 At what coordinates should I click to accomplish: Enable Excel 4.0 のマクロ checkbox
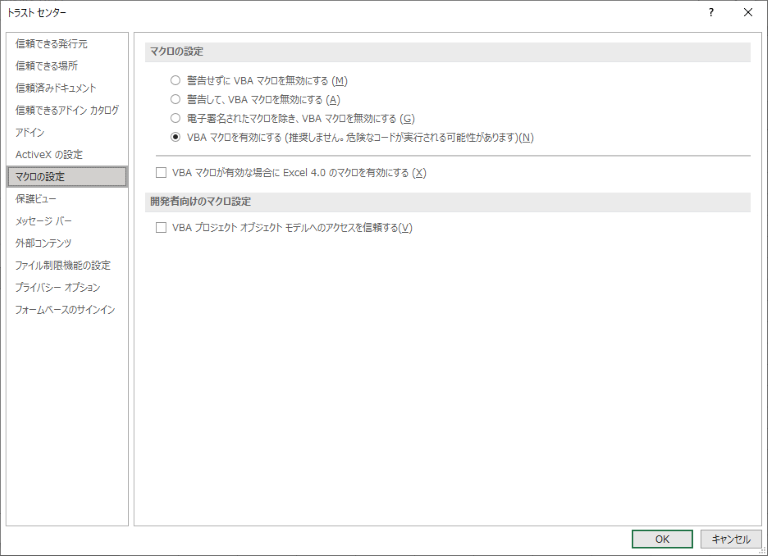pos(162,173)
